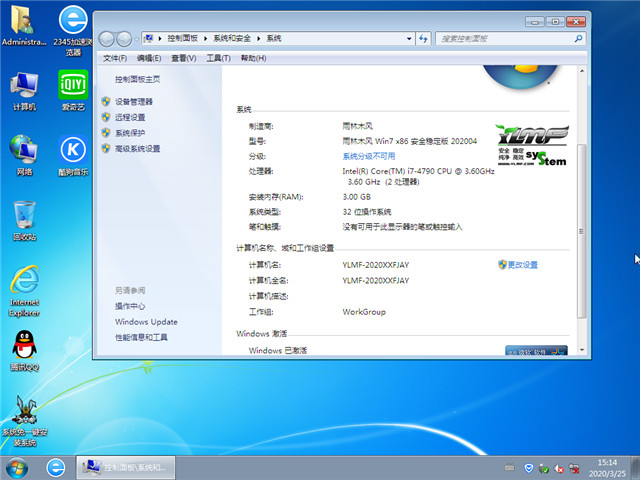The width and height of the screenshot is (640, 480).
Task: Expand the arrow after 控制面板 in address bar
Action: (x=205, y=39)
